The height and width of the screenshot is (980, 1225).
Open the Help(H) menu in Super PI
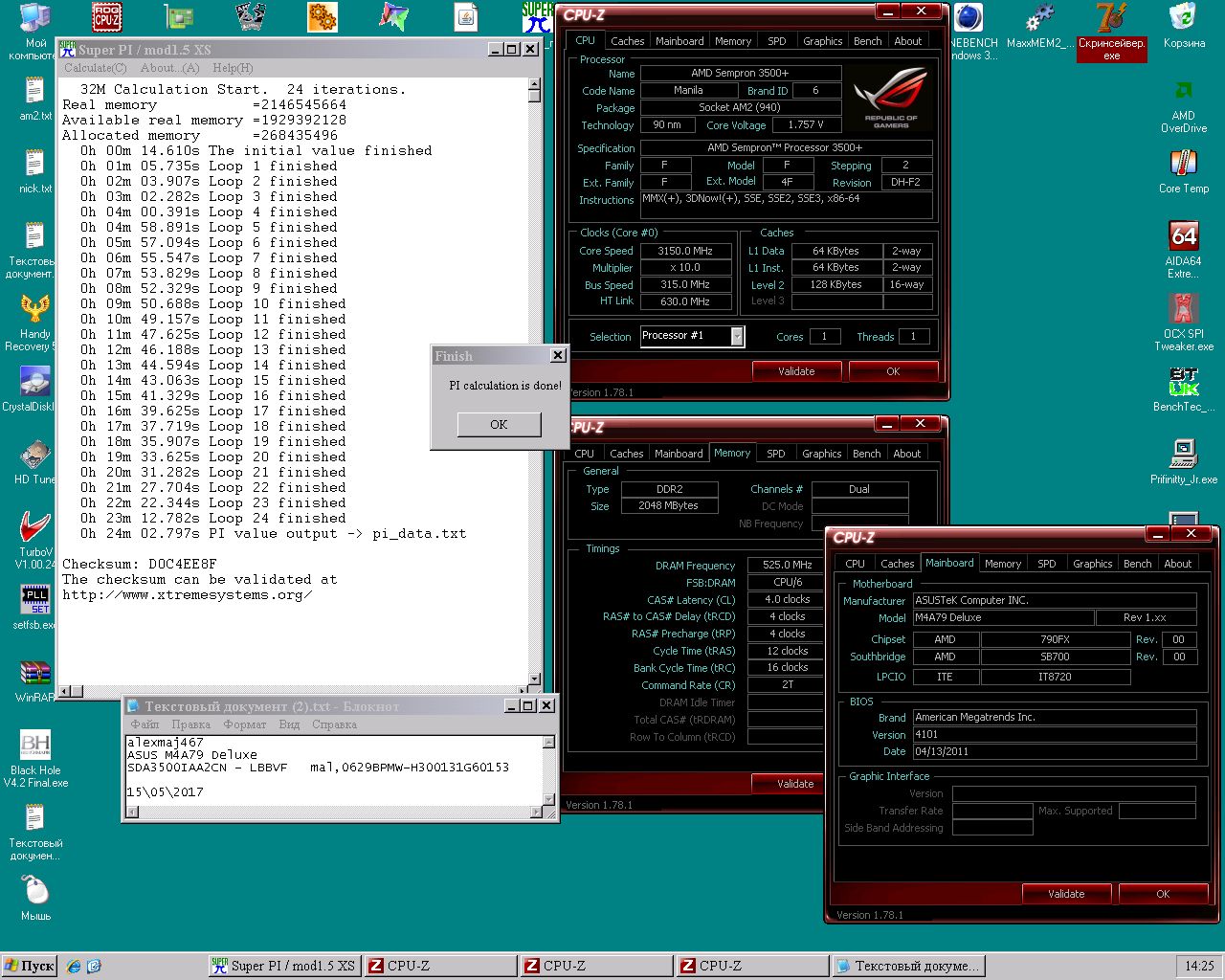point(233,68)
